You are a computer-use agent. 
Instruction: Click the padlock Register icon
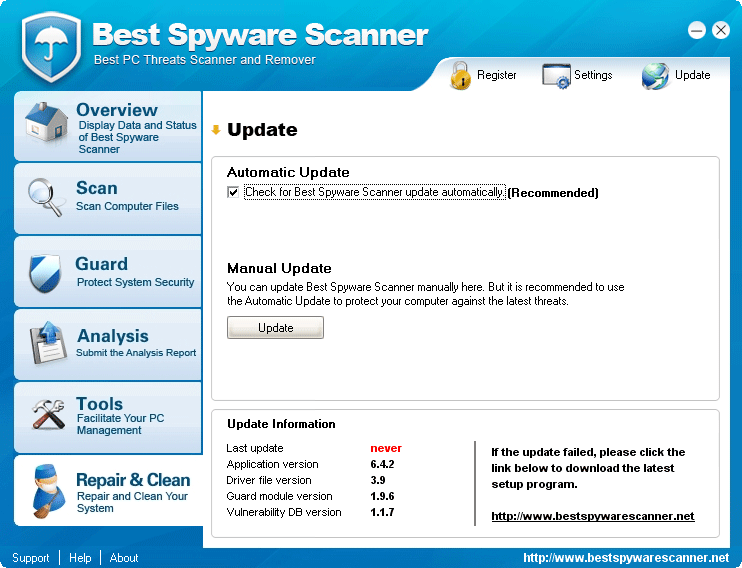460,75
